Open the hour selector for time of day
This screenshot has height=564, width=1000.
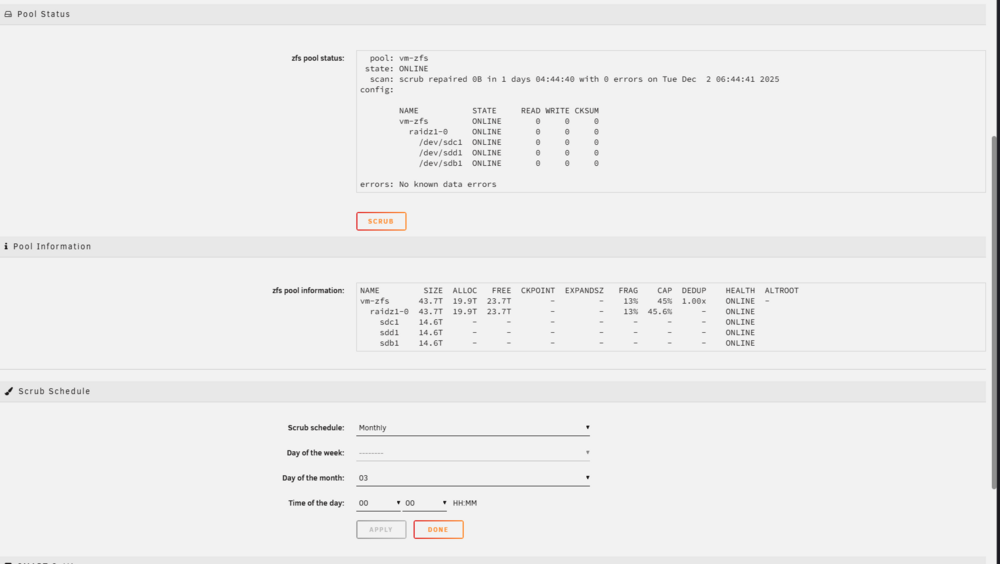379,503
